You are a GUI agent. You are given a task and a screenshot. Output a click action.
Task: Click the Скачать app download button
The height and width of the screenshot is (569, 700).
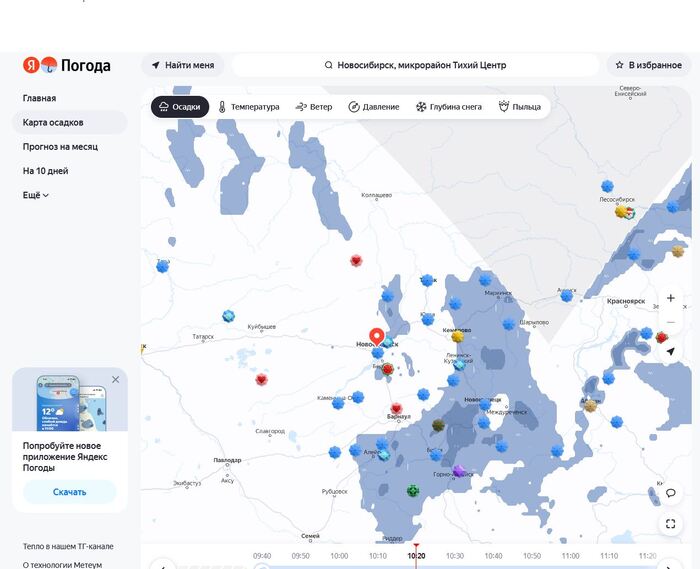point(70,492)
